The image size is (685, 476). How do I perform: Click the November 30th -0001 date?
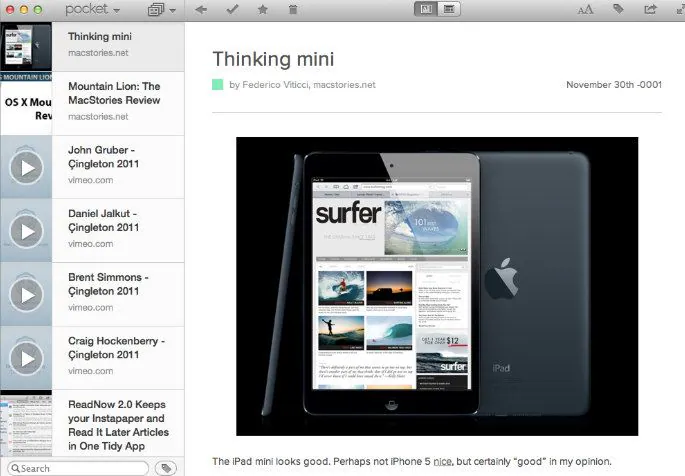point(614,85)
